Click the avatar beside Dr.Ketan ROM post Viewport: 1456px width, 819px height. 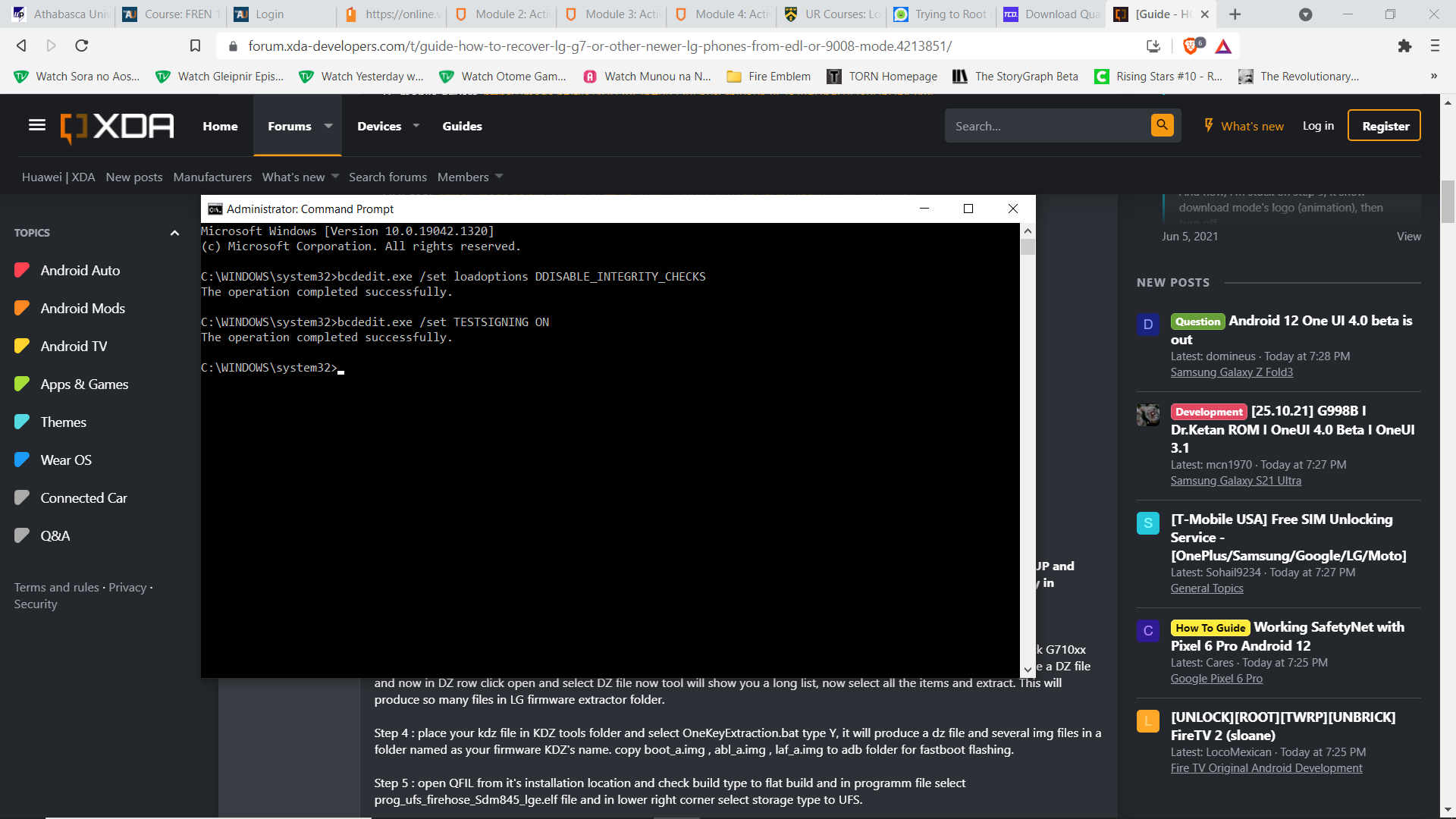(1148, 415)
